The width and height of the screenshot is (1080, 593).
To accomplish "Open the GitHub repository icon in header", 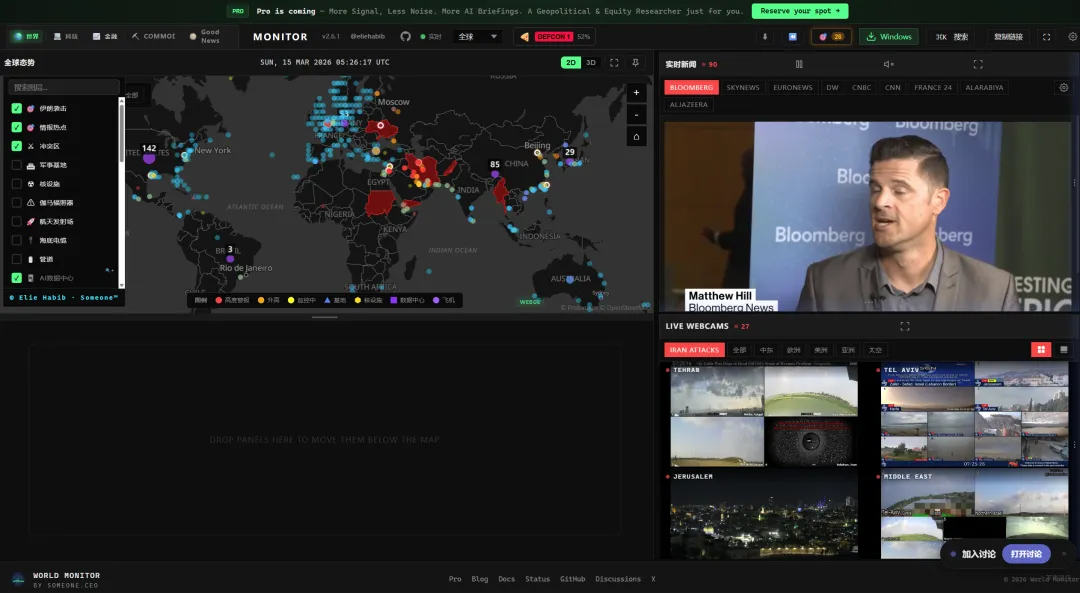I will 406,37.
